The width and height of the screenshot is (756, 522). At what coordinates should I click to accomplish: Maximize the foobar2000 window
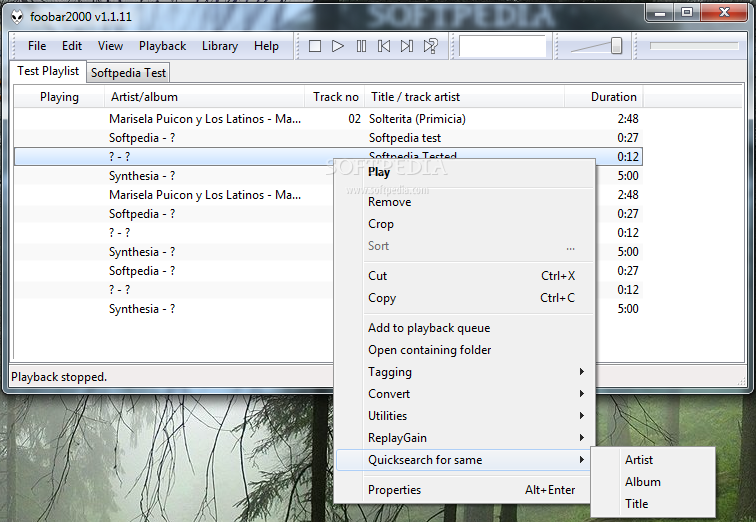(687, 13)
